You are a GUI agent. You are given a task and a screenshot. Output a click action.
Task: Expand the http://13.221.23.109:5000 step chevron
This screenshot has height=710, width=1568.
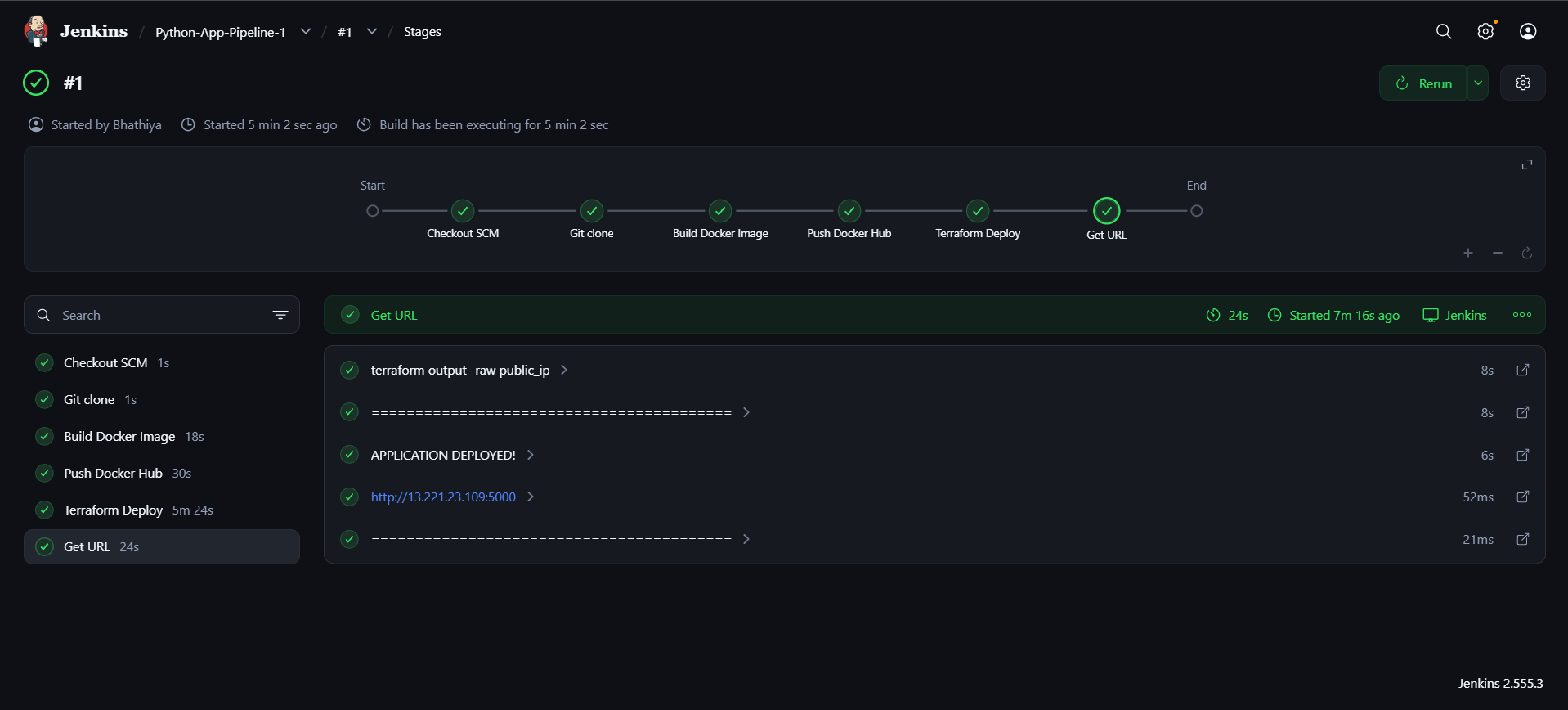tap(531, 497)
